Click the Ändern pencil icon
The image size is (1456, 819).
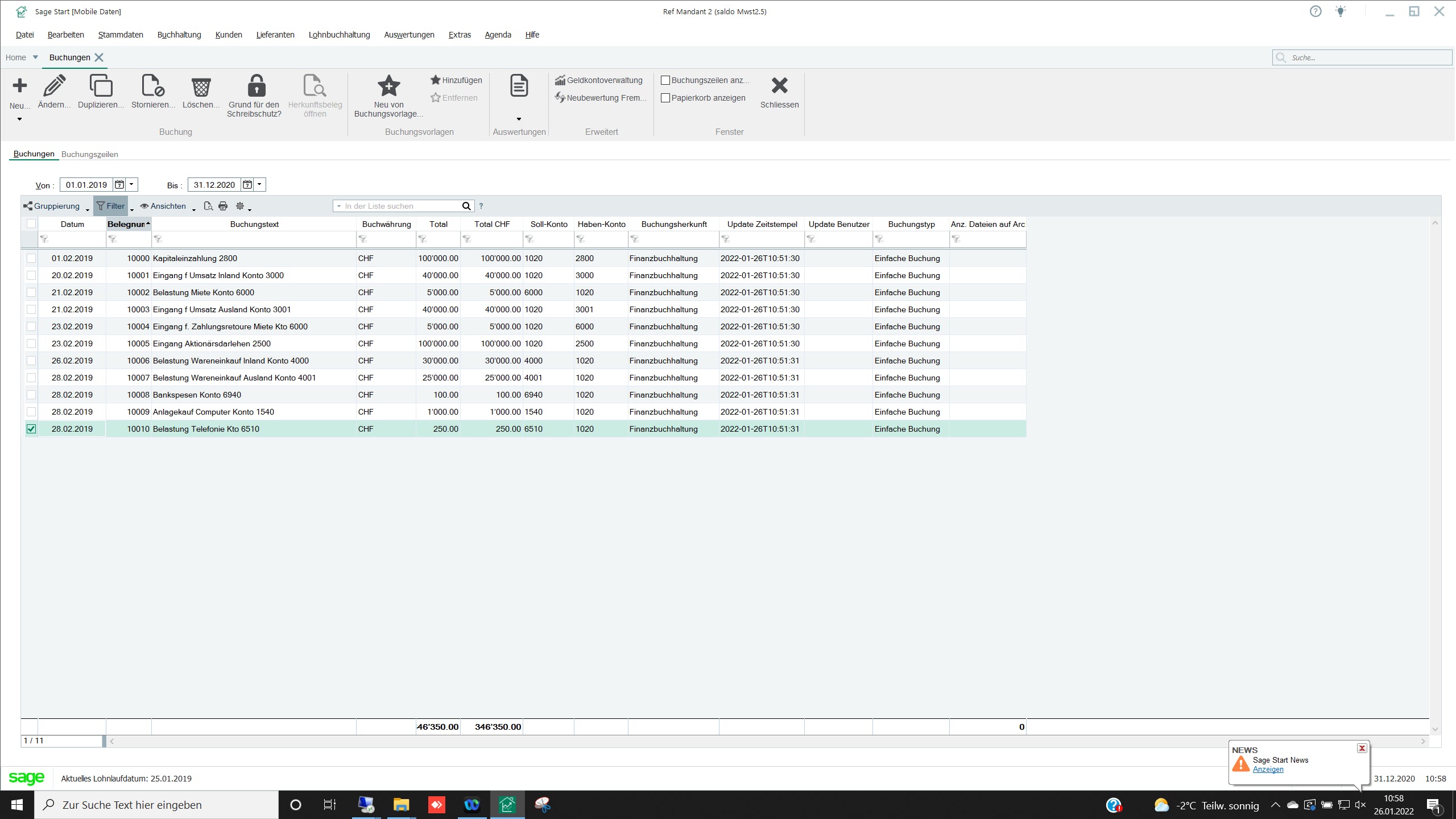[55, 86]
